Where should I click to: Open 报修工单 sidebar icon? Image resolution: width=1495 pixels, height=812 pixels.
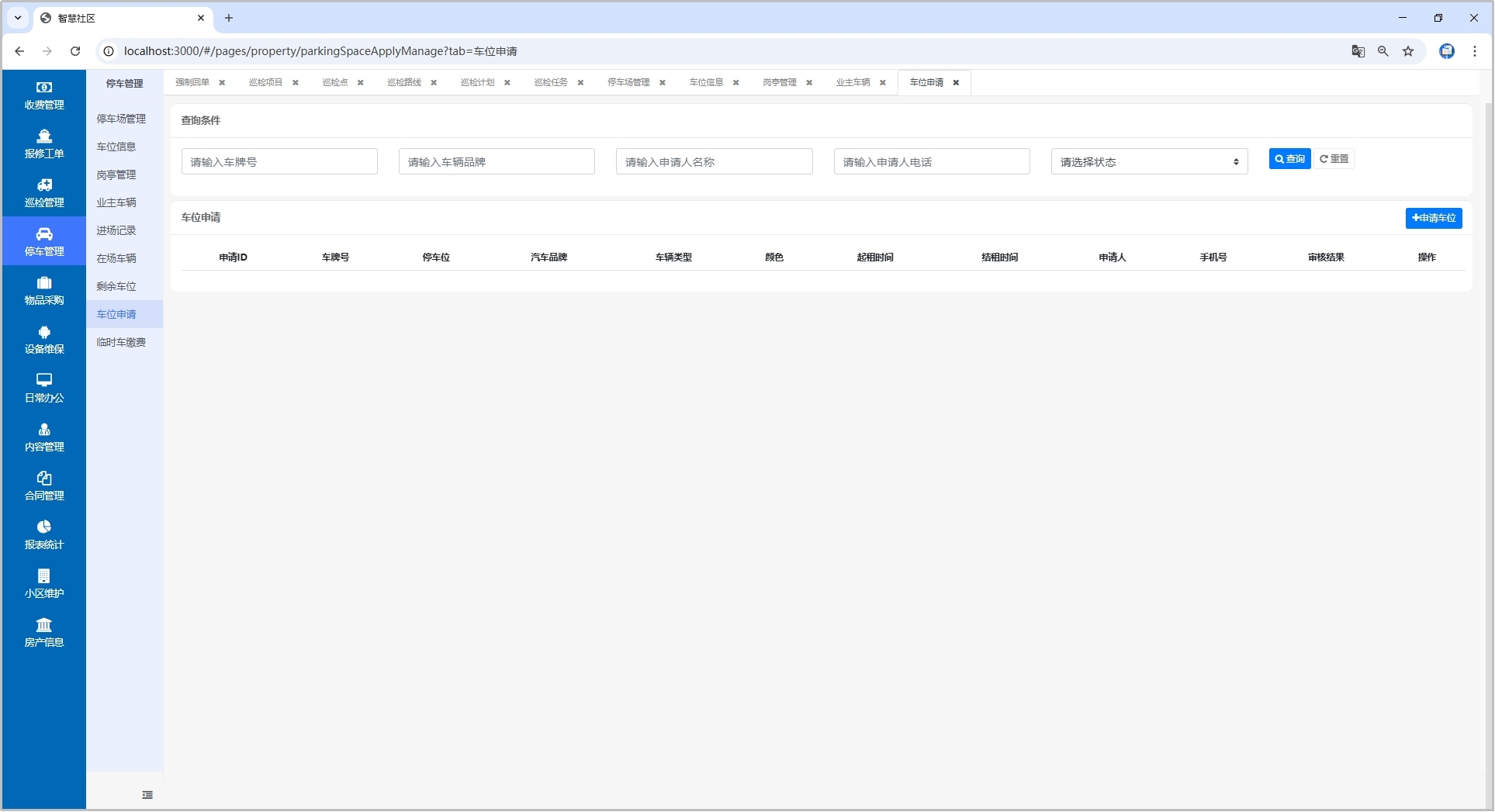point(44,136)
